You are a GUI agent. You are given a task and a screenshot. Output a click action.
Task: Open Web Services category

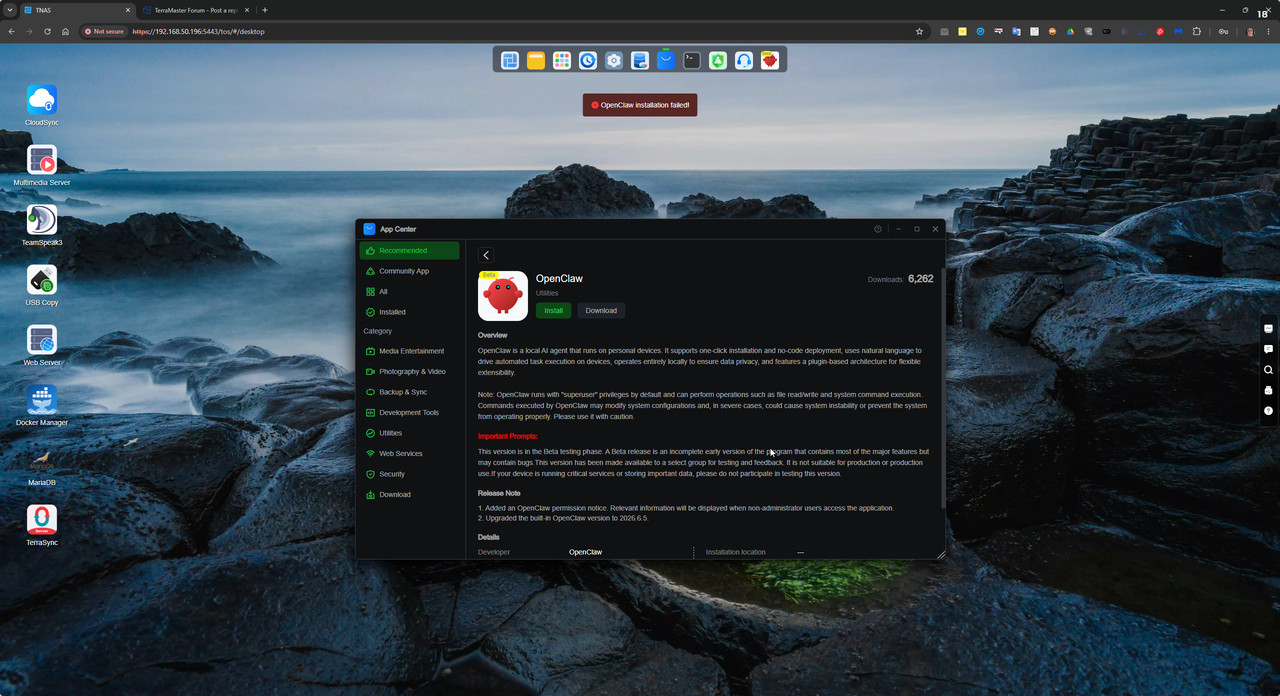[x=409, y=454]
